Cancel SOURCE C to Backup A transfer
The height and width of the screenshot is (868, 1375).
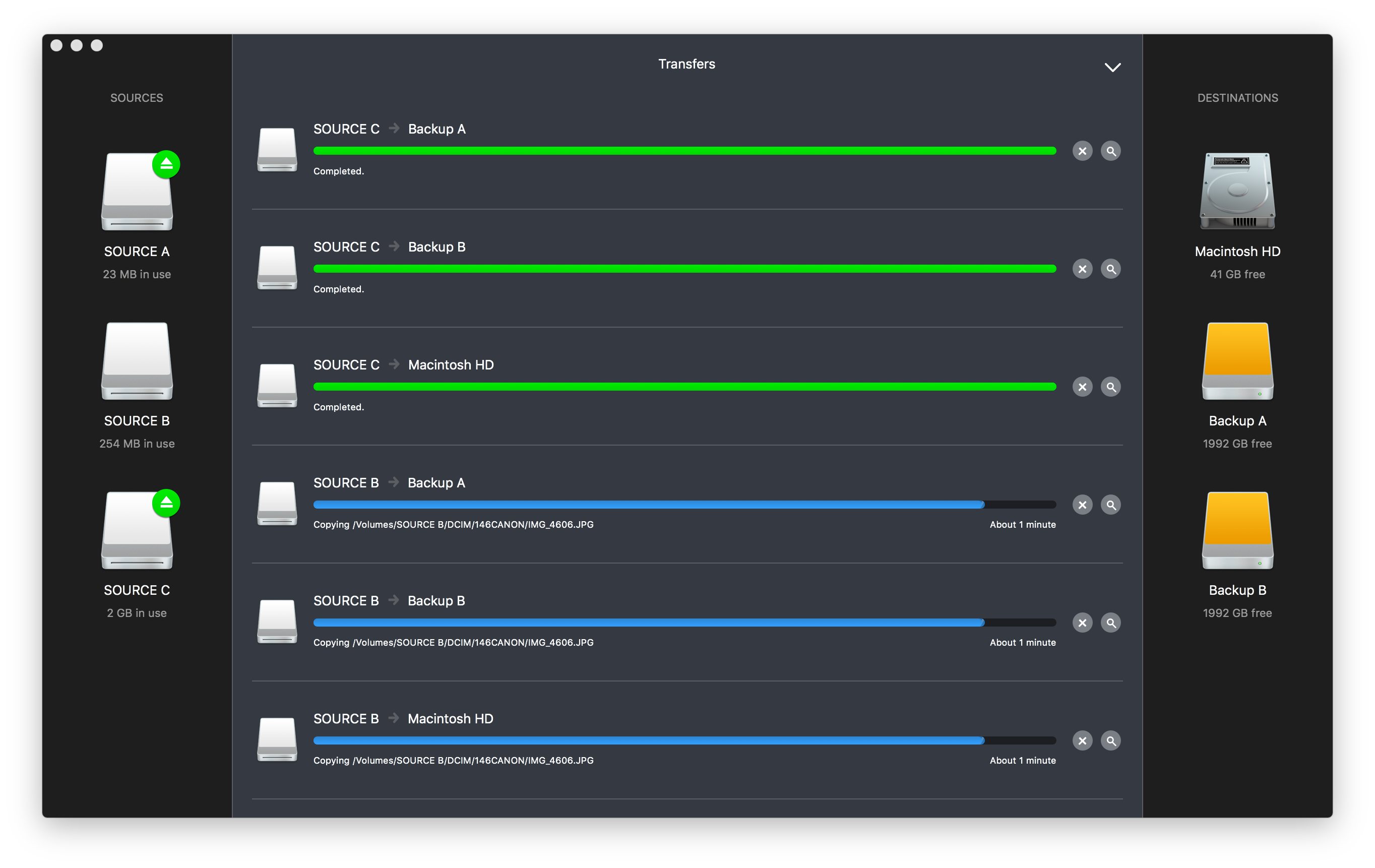1082,151
